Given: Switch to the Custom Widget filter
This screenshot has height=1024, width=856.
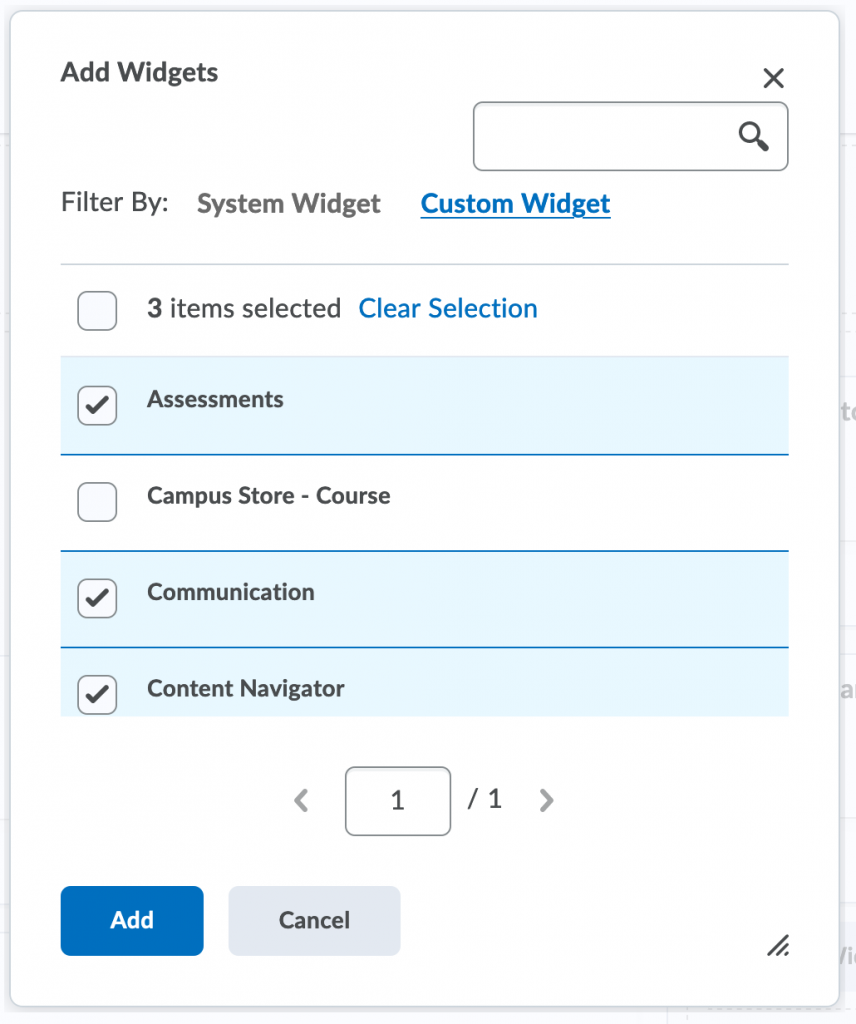Looking at the screenshot, I should coord(515,203).
